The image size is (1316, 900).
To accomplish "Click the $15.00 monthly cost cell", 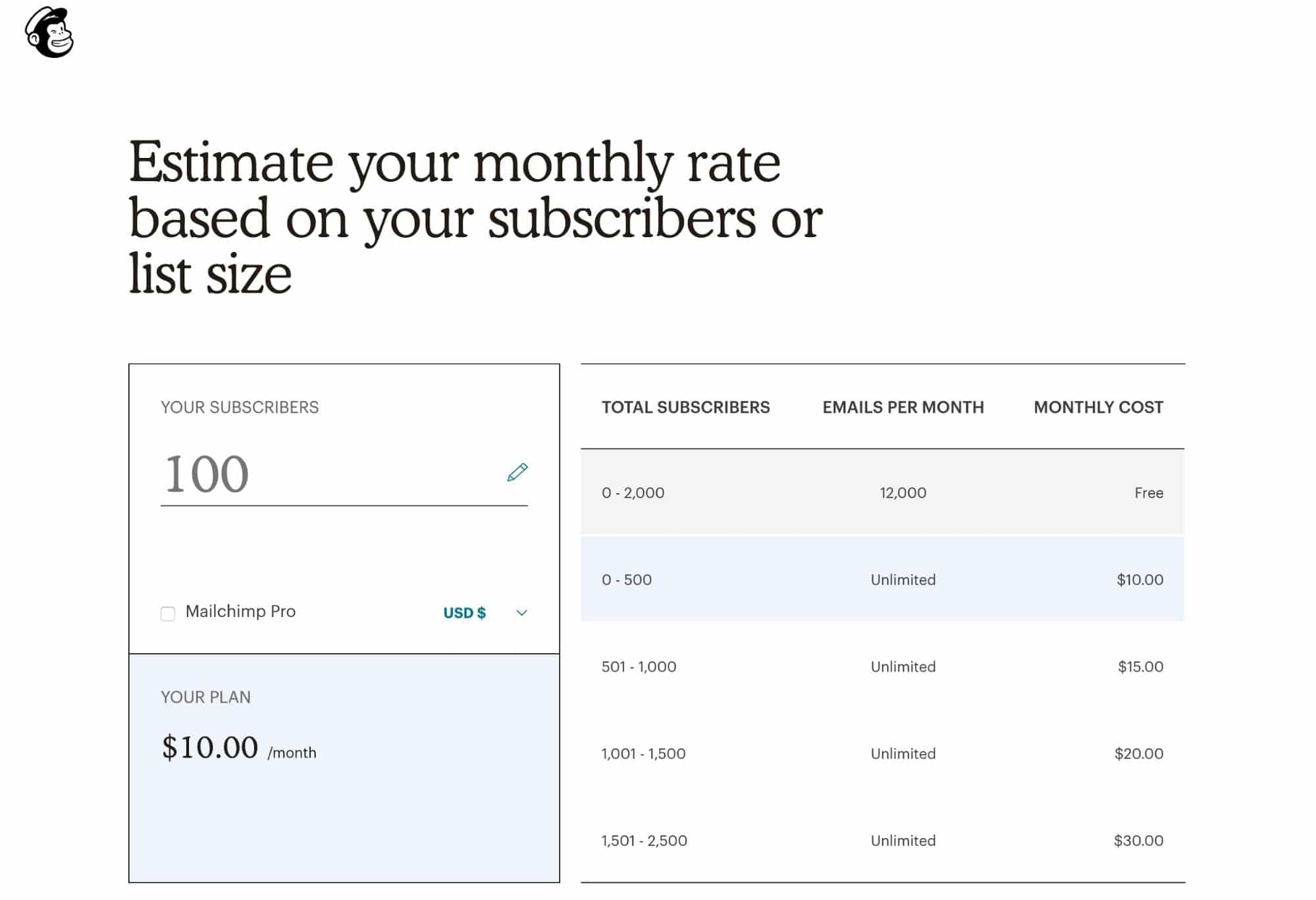I will 1140,666.
